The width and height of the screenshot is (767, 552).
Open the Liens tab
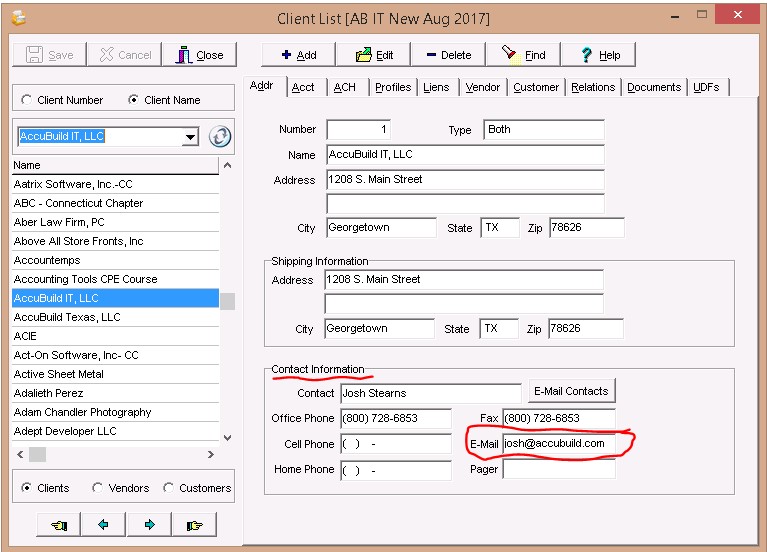[436, 87]
